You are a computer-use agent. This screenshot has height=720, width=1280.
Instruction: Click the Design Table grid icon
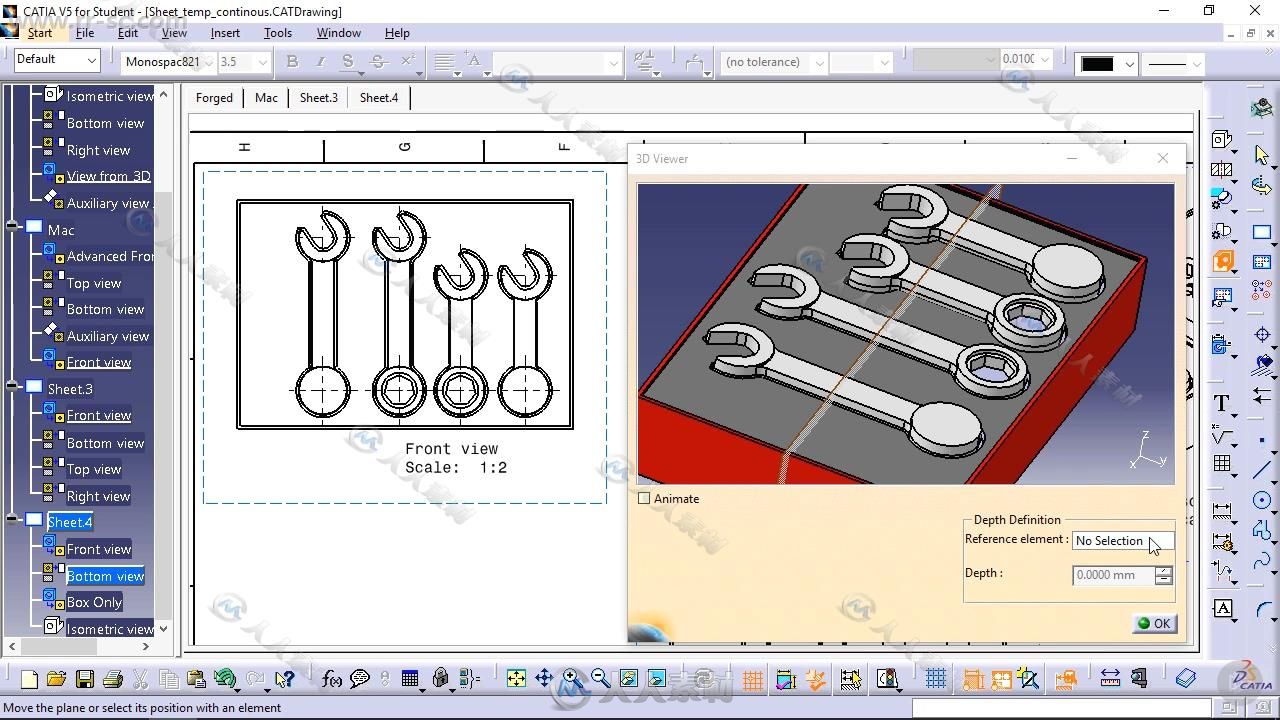click(410, 680)
